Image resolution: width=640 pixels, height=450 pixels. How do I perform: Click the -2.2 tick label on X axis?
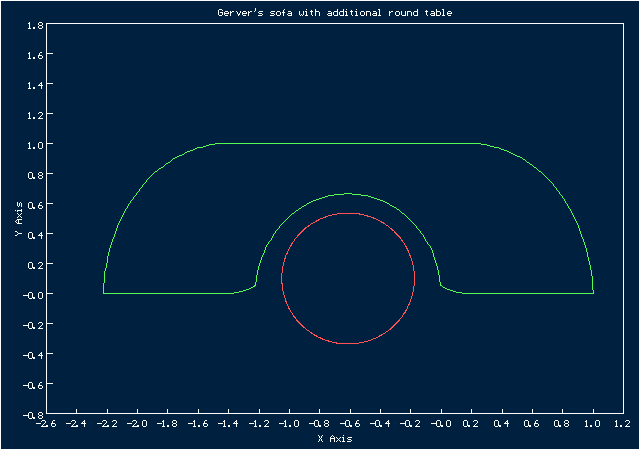107,424
